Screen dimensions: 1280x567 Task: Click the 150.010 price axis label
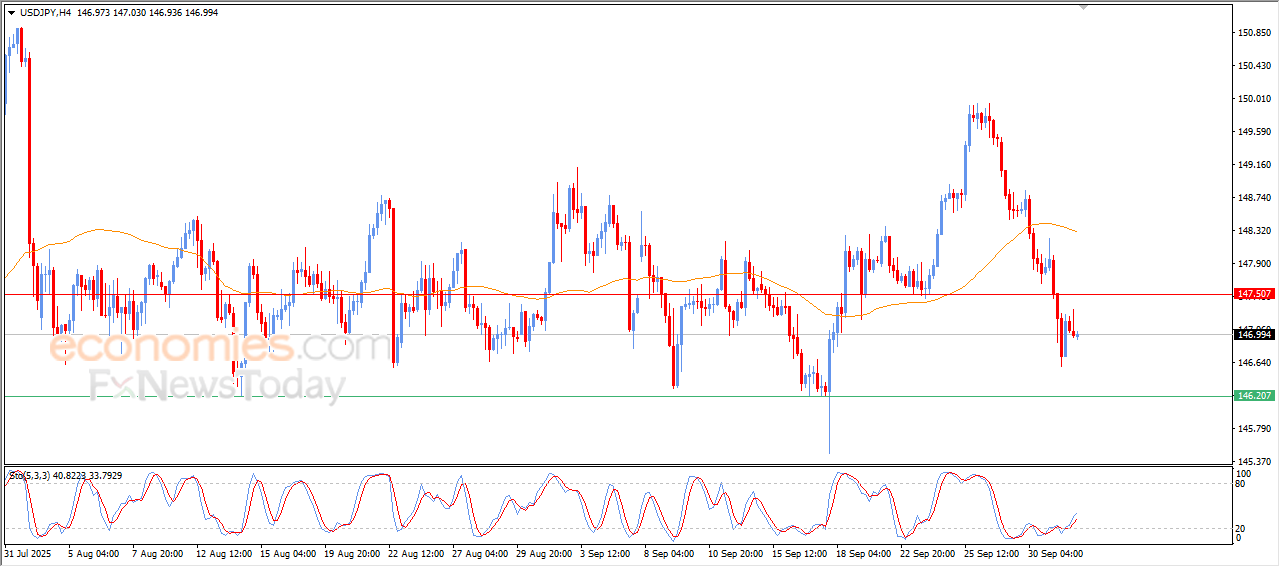(x=1254, y=99)
